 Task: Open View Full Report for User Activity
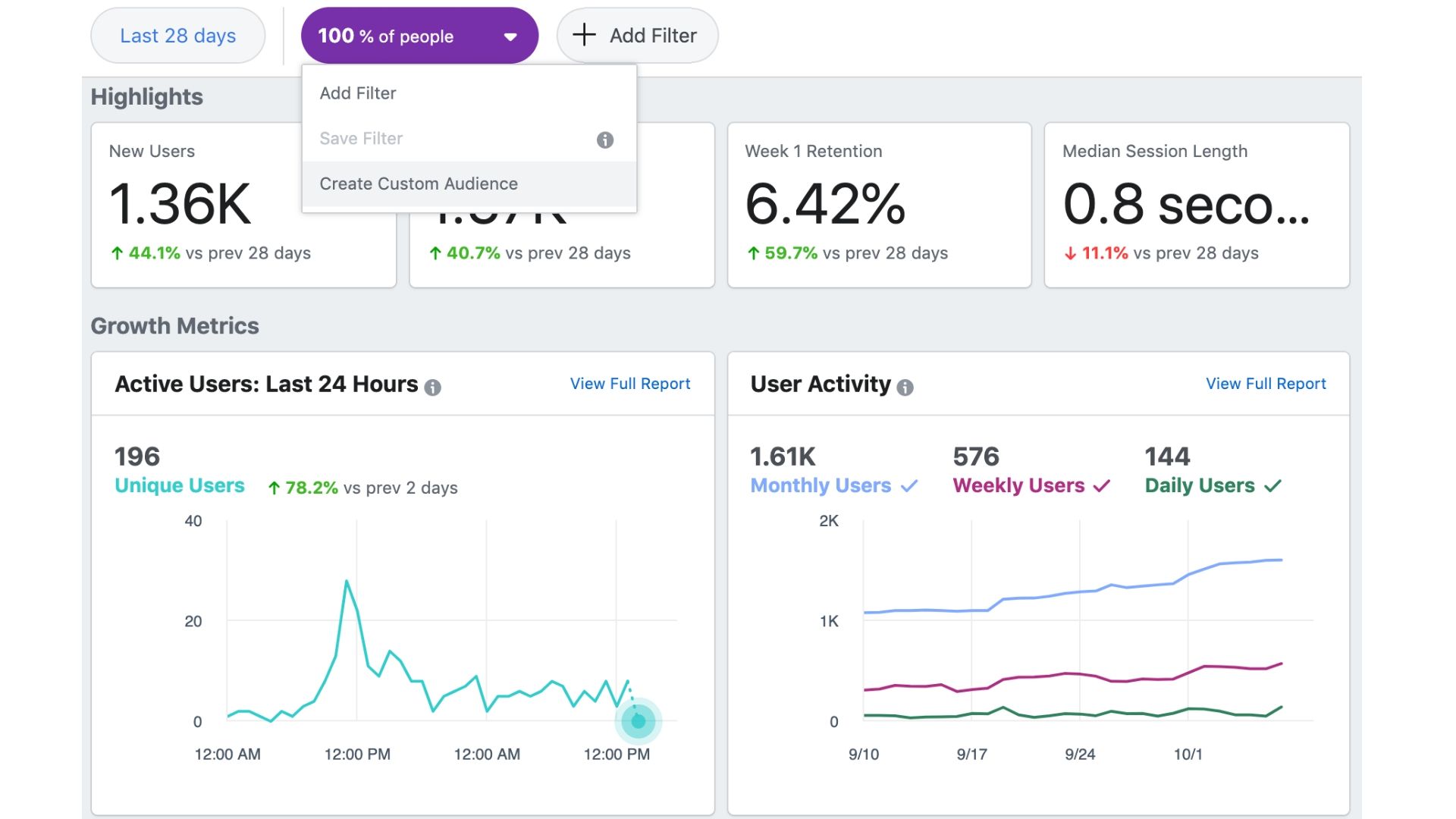click(1266, 384)
